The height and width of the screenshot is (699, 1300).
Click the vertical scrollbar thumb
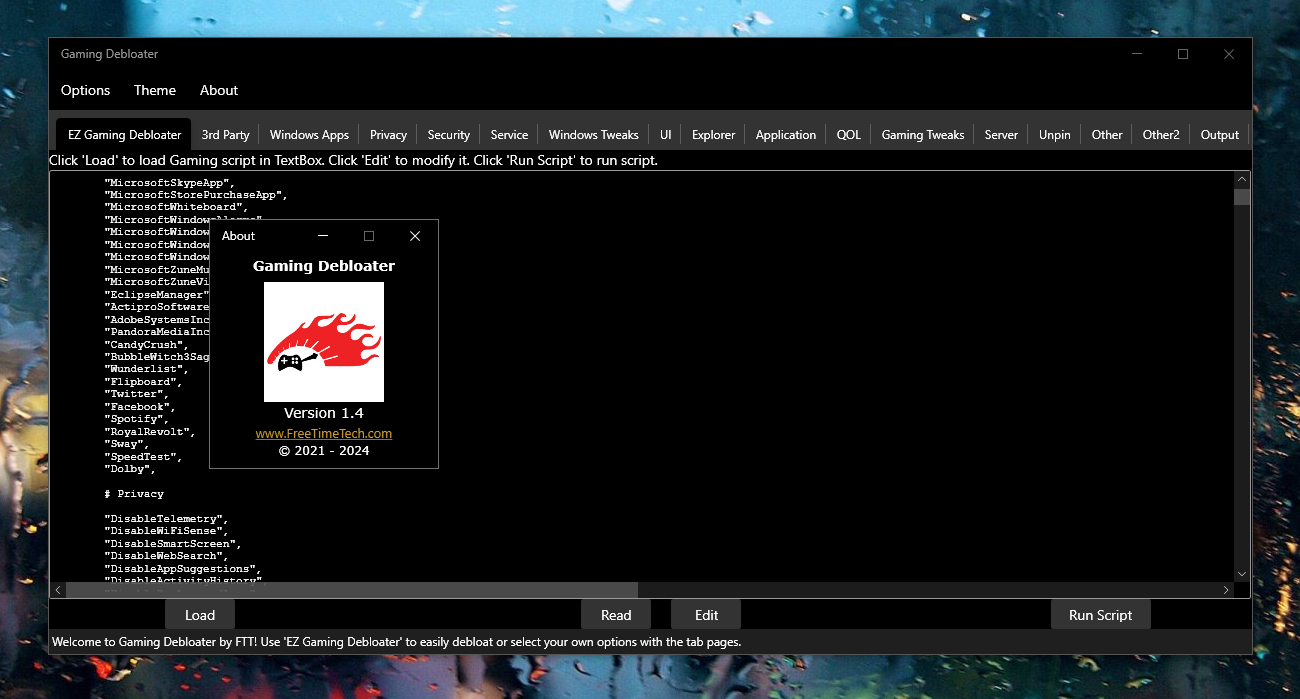(x=1242, y=197)
